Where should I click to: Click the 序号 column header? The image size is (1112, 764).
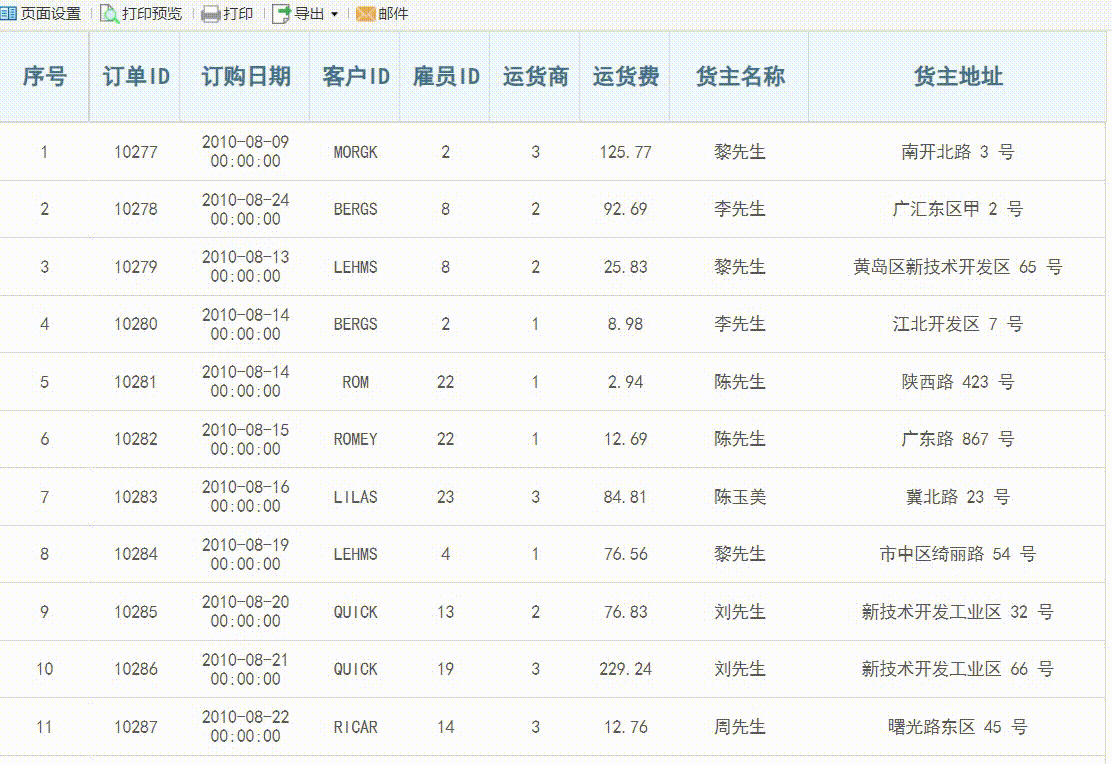click(44, 77)
